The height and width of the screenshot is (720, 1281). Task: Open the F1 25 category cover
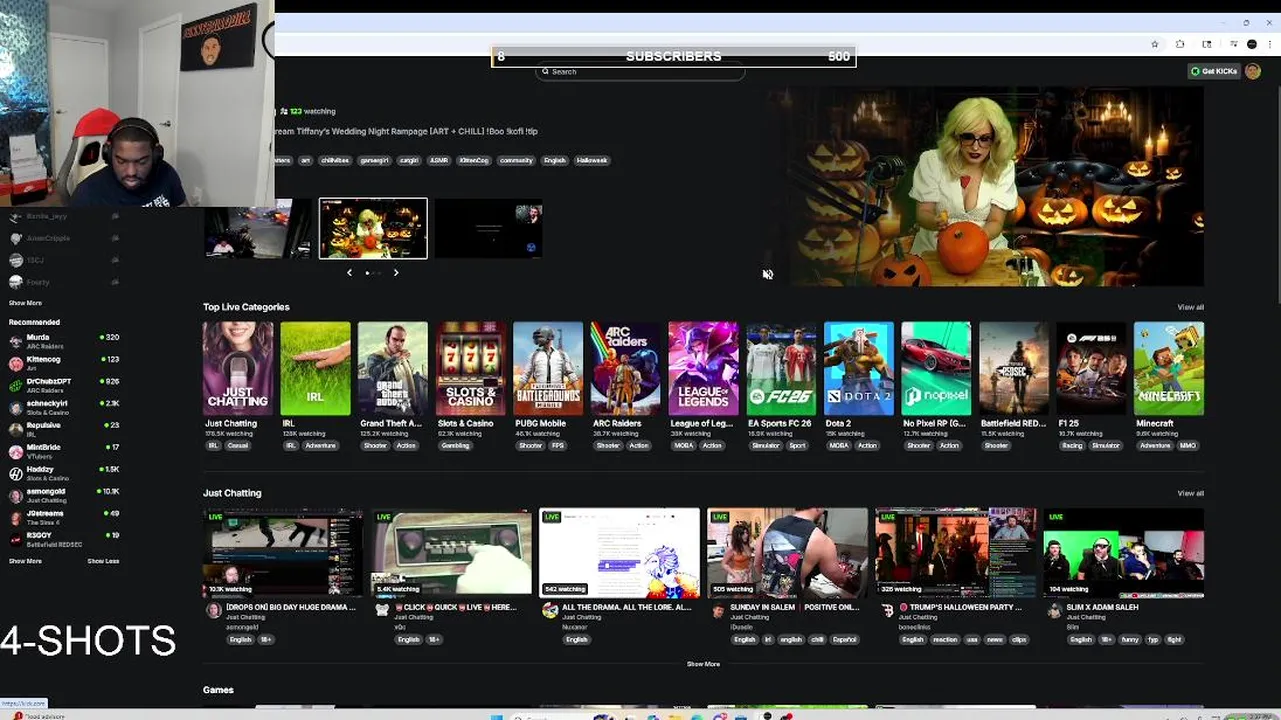tap(1091, 368)
